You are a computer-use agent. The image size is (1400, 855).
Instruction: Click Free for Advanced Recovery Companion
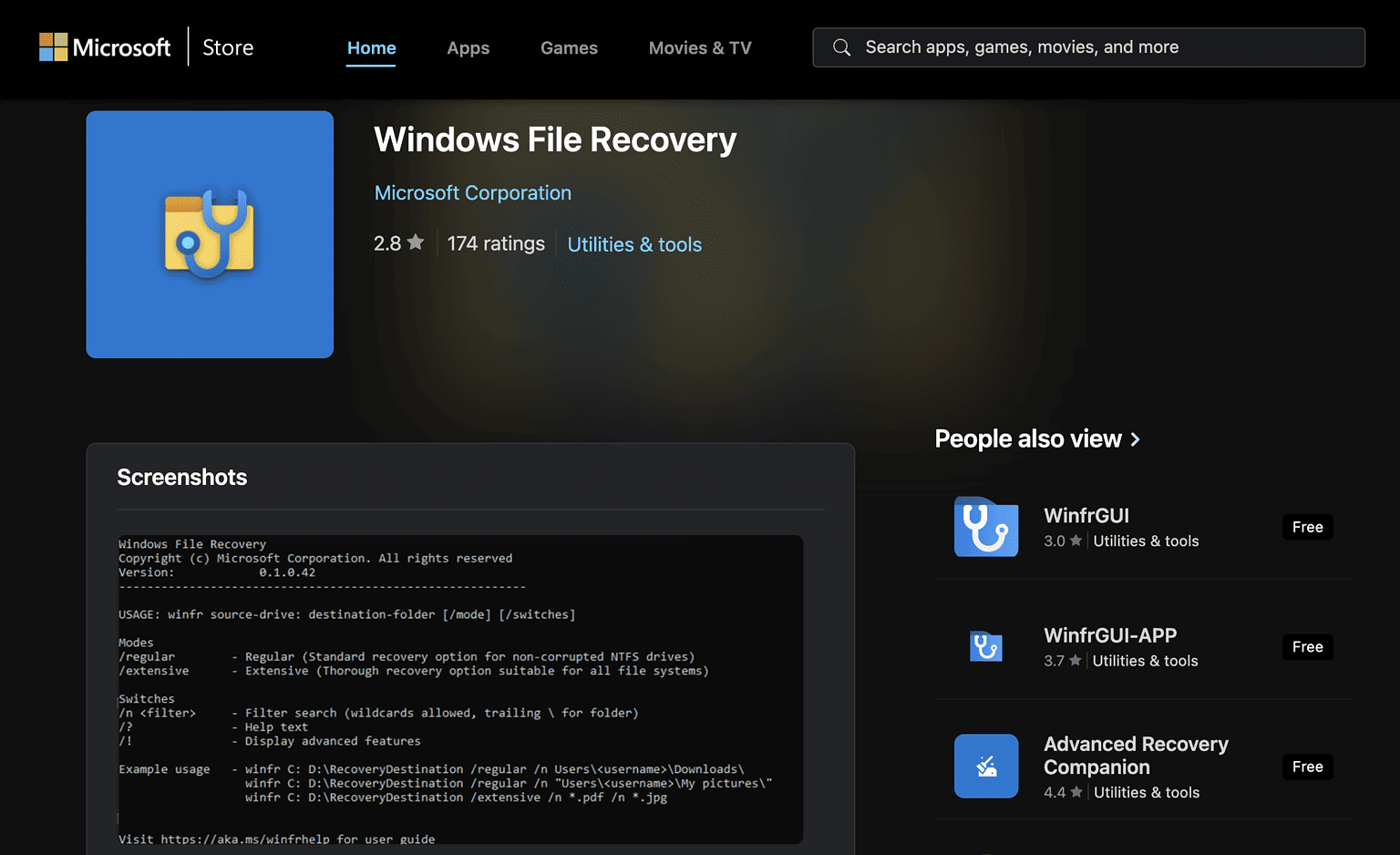[1307, 767]
